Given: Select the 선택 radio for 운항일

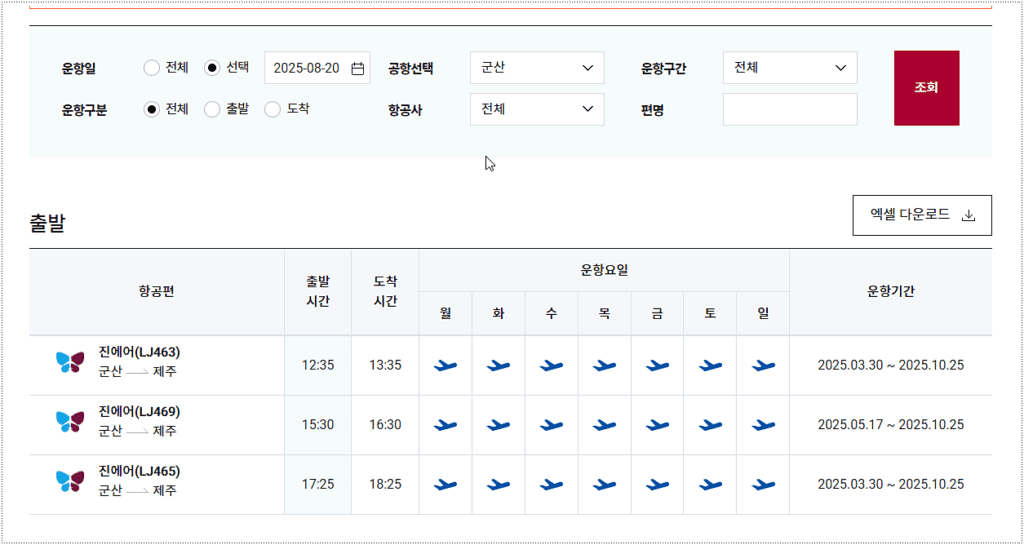Looking at the screenshot, I should (212, 68).
